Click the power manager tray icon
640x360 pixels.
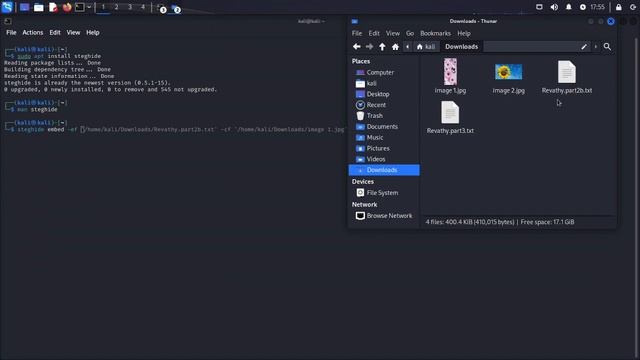point(583,7)
